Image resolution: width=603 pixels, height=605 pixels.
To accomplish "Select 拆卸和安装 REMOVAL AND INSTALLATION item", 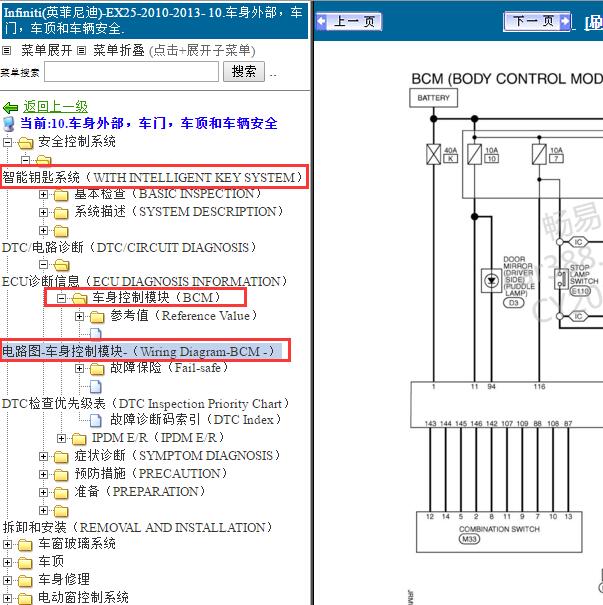I will pyautogui.click(x=138, y=527).
